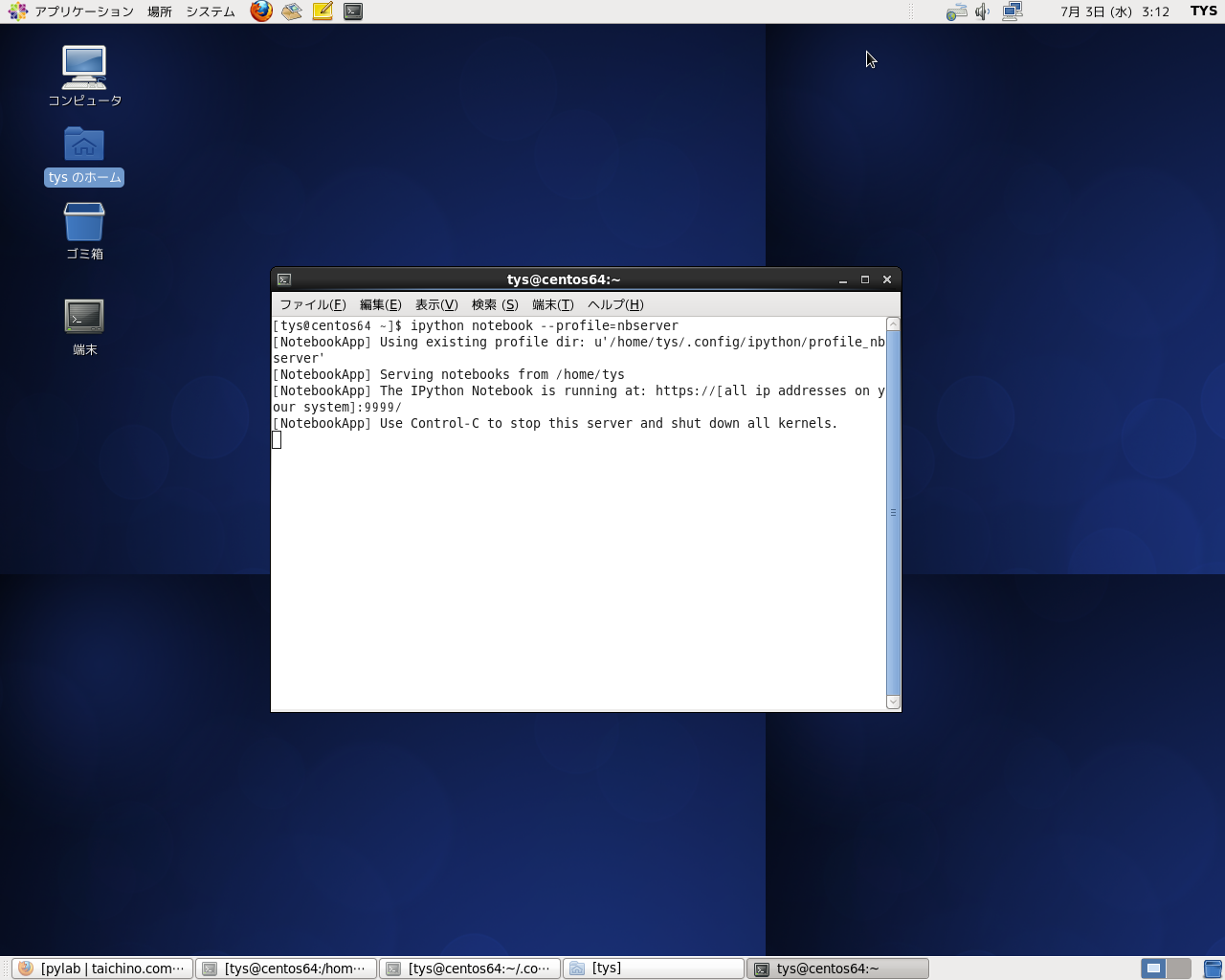
Task: Click the network connection tray icon
Action: 1013,11
